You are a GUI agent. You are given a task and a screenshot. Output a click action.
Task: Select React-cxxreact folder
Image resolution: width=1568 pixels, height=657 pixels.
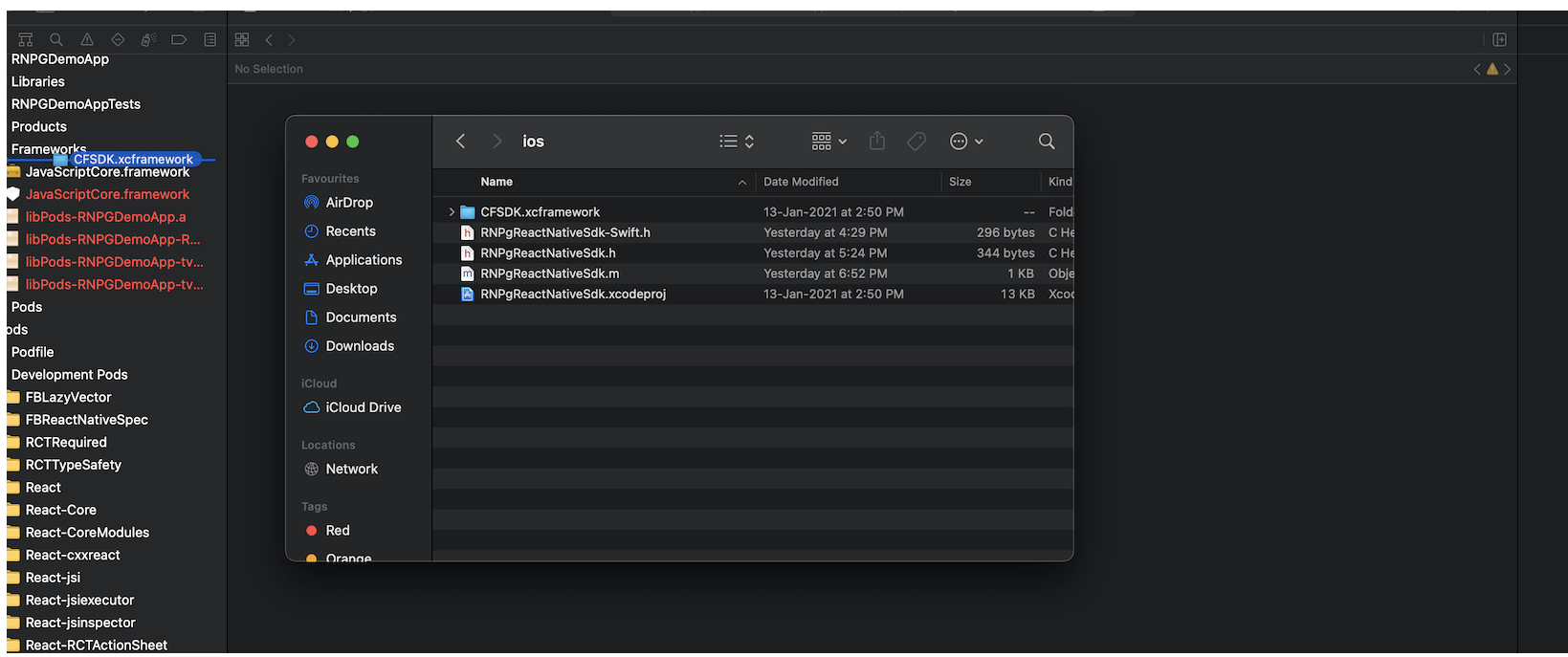[x=73, y=556]
